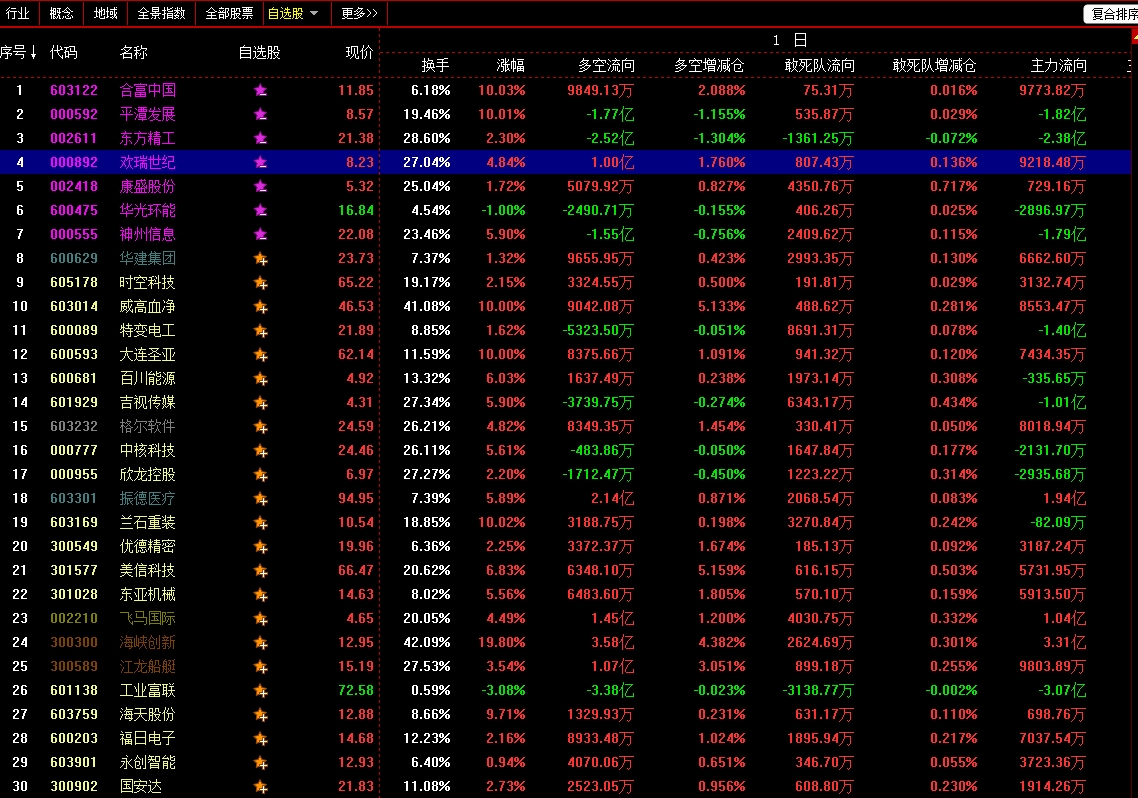This screenshot has height=798, width=1138.
Task: Click the star icon for 神州信息
Action: pyautogui.click(x=260, y=234)
